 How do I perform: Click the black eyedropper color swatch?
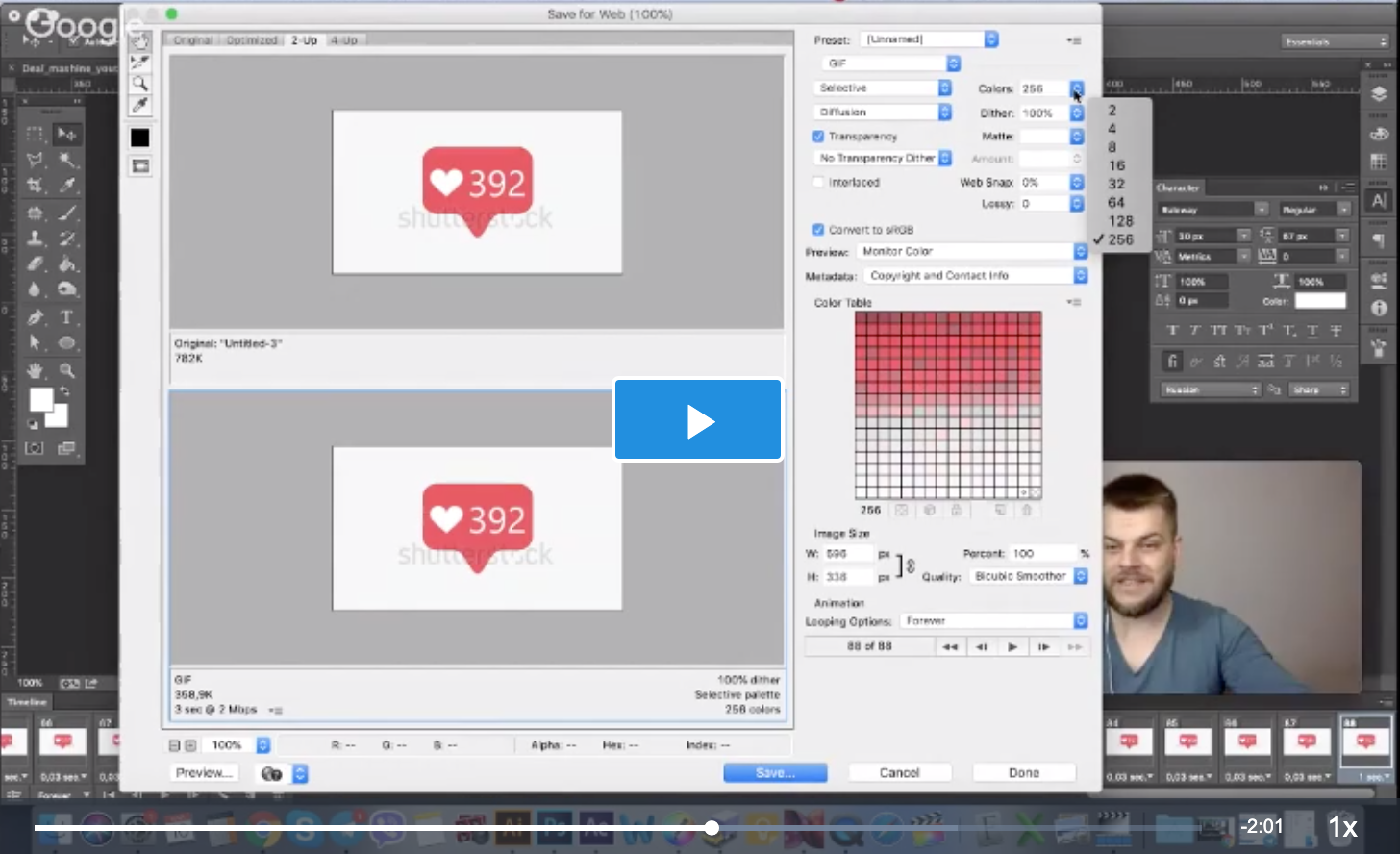[140, 138]
